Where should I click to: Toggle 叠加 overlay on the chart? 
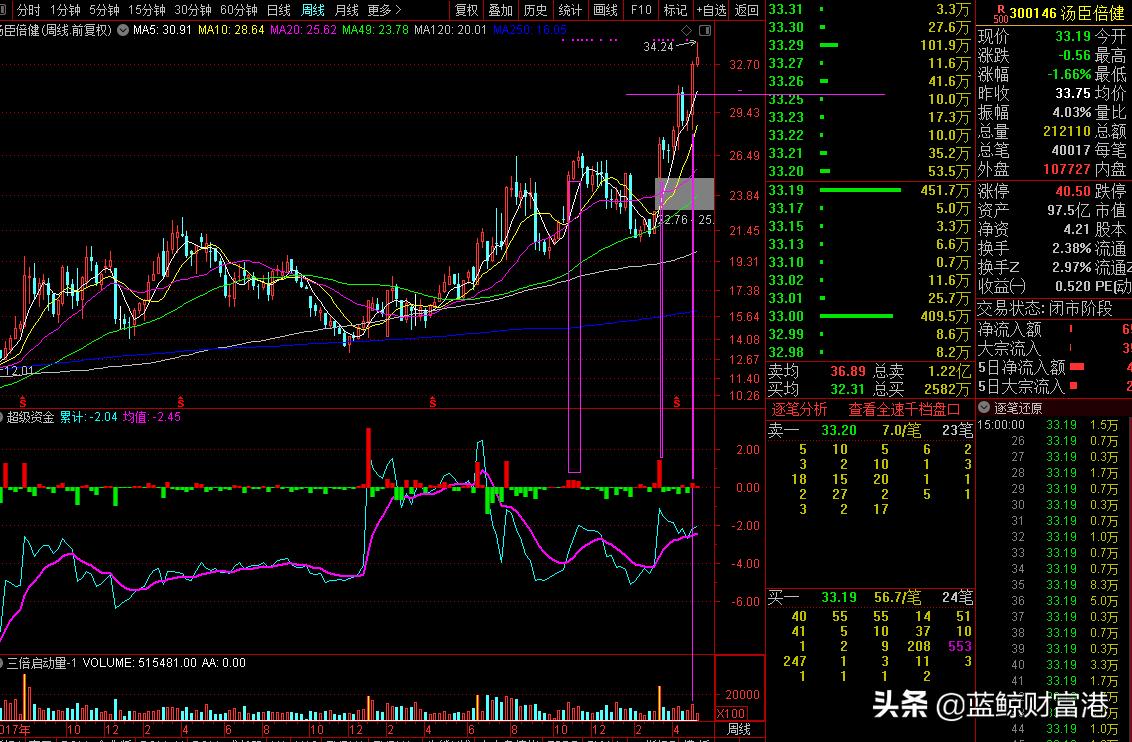click(500, 10)
